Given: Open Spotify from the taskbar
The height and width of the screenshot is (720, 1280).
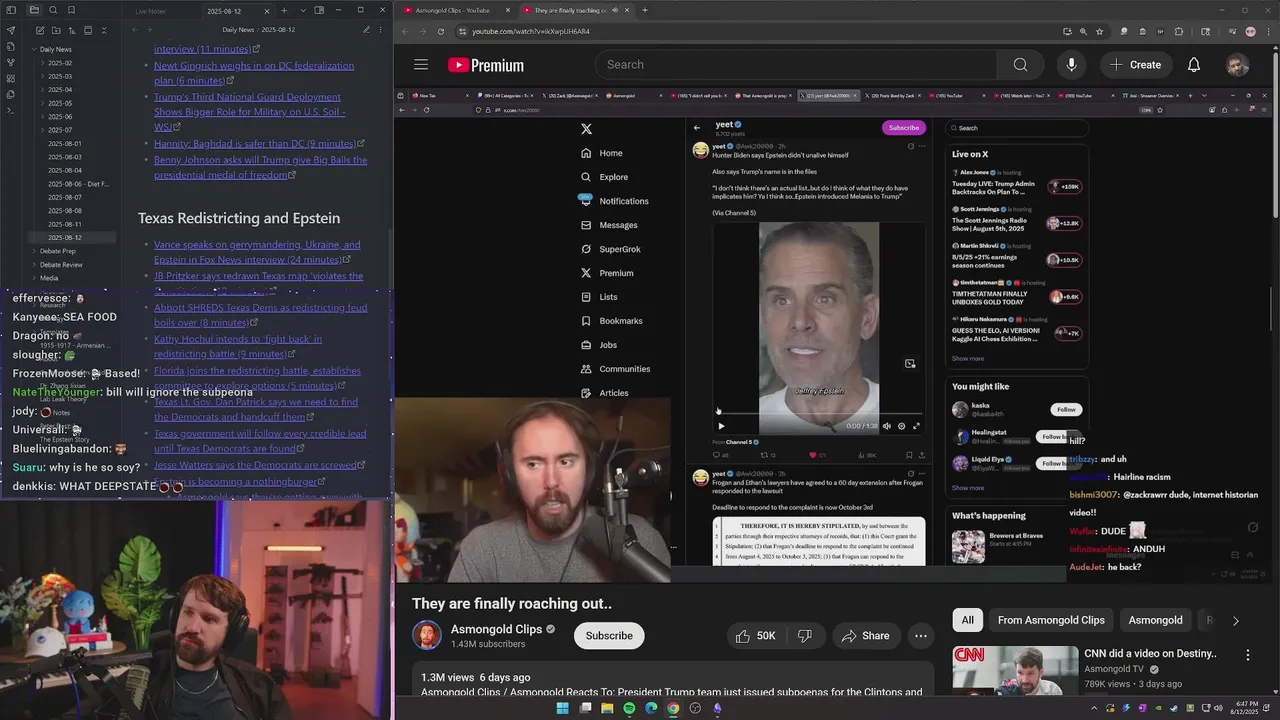Looking at the screenshot, I should (629, 708).
